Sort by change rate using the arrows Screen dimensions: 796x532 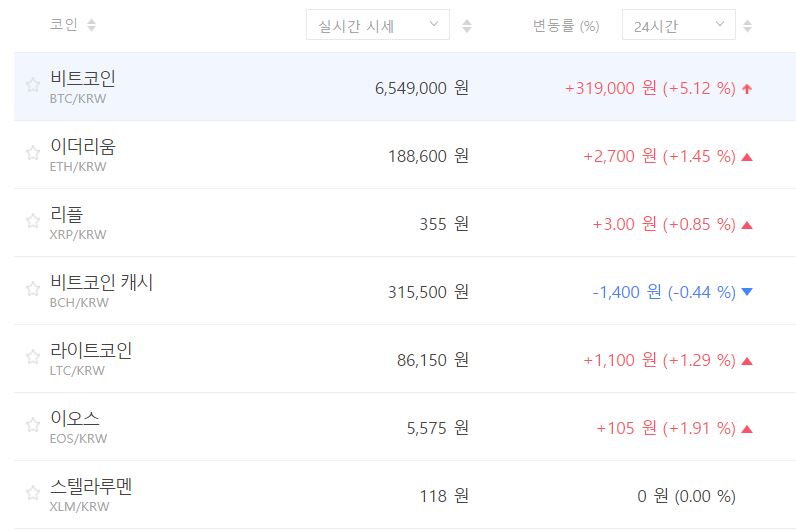click(747, 26)
